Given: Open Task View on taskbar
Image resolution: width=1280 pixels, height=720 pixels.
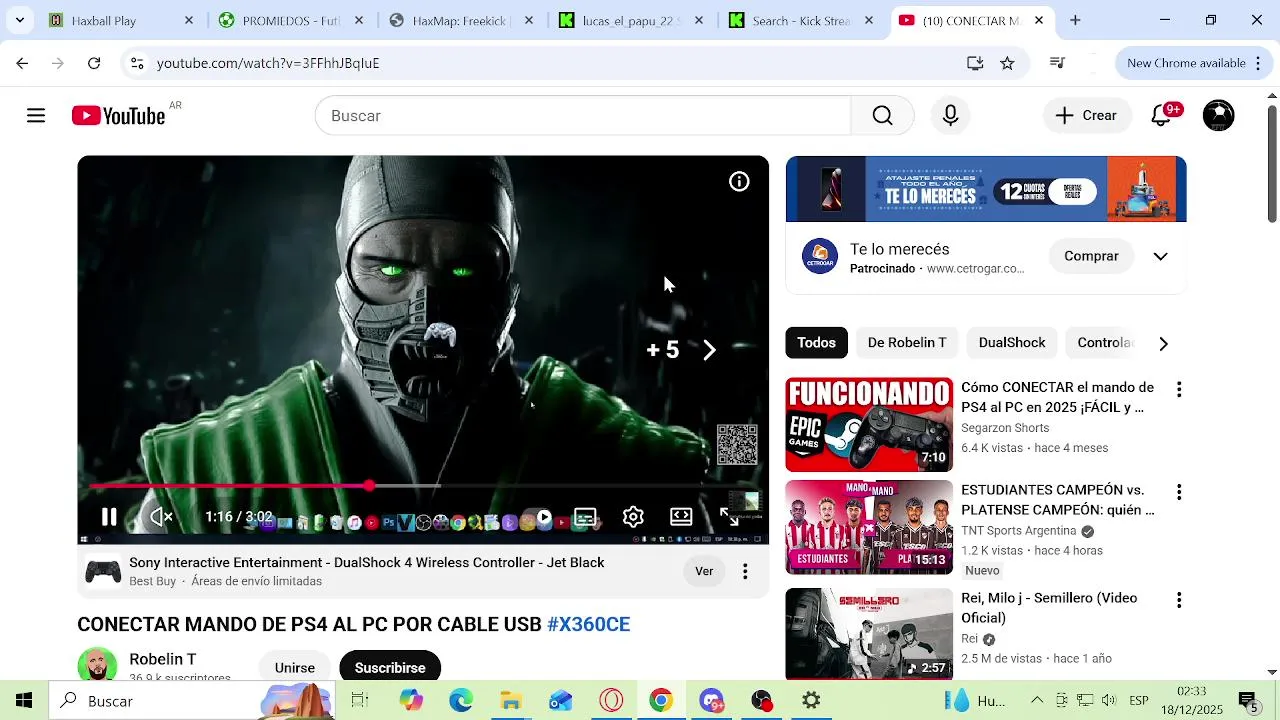Looking at the screenshot, I should pos(360,701).
